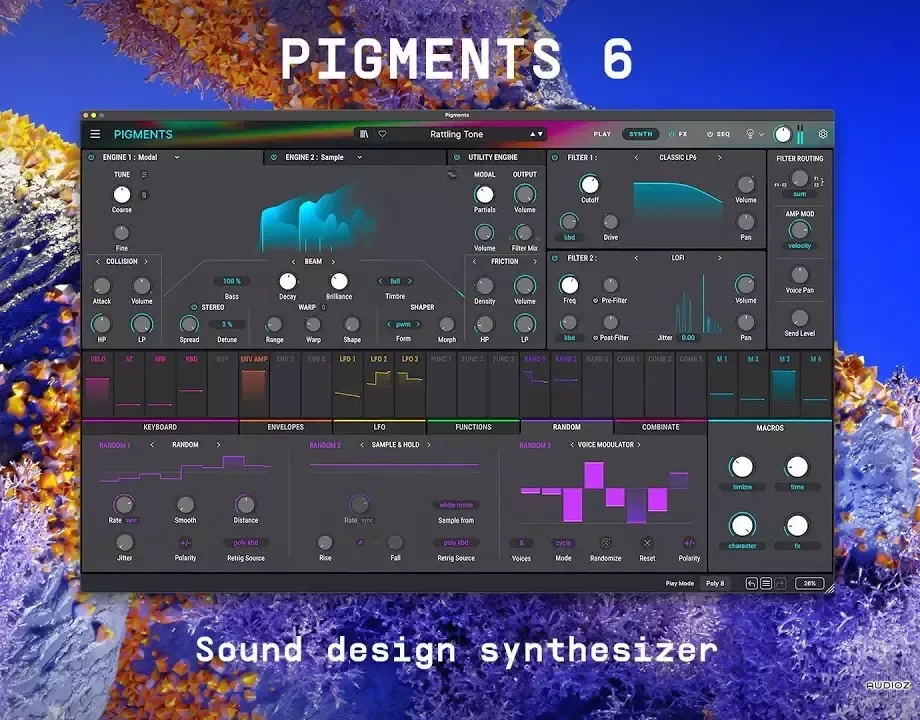Select previous preset with up arrow
Viewport: 920px width, 720px height.
click(x=533, y=134)
